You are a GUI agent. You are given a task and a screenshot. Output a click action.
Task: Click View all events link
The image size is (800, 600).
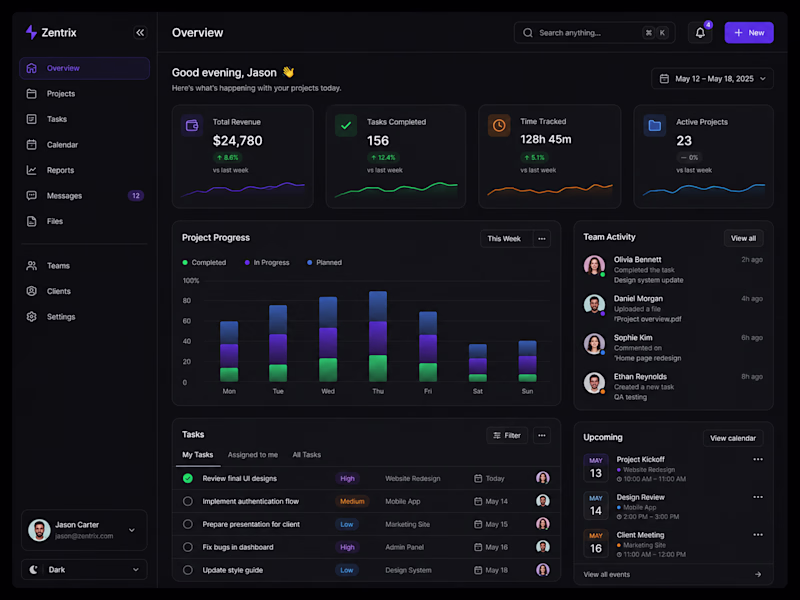click(x=607, y=575)
